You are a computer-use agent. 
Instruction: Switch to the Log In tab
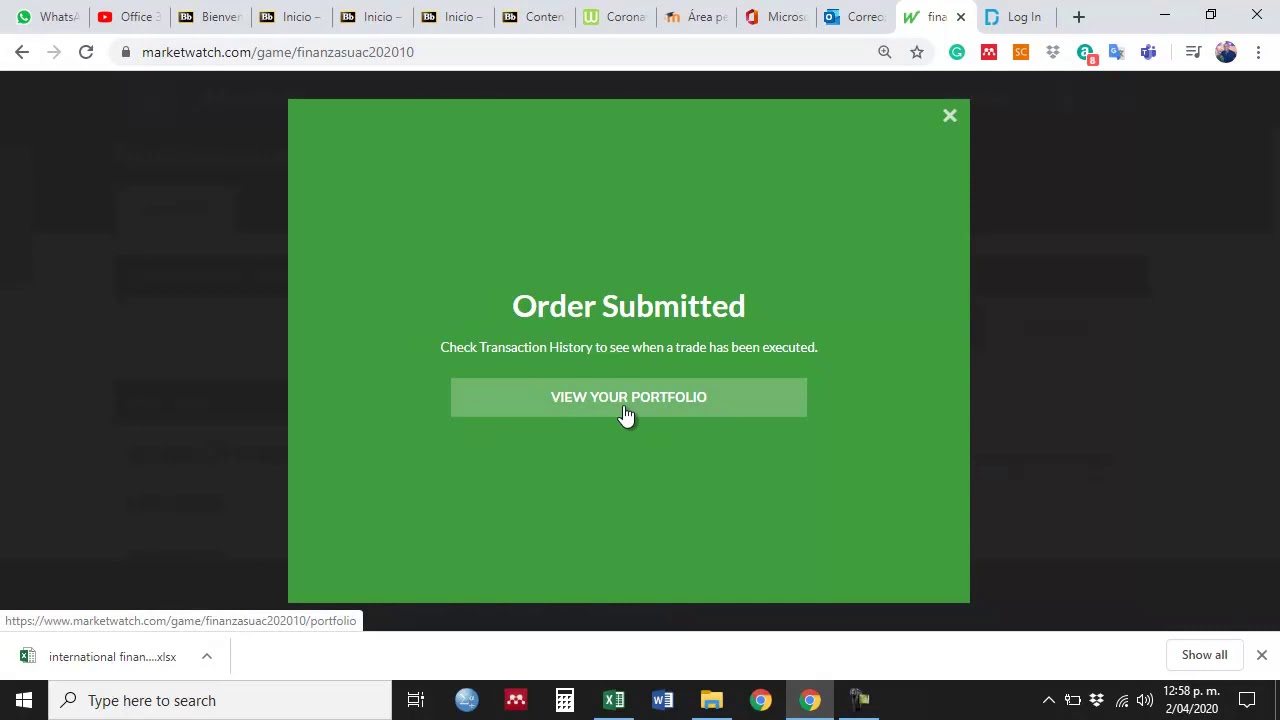click(1015, 17)
